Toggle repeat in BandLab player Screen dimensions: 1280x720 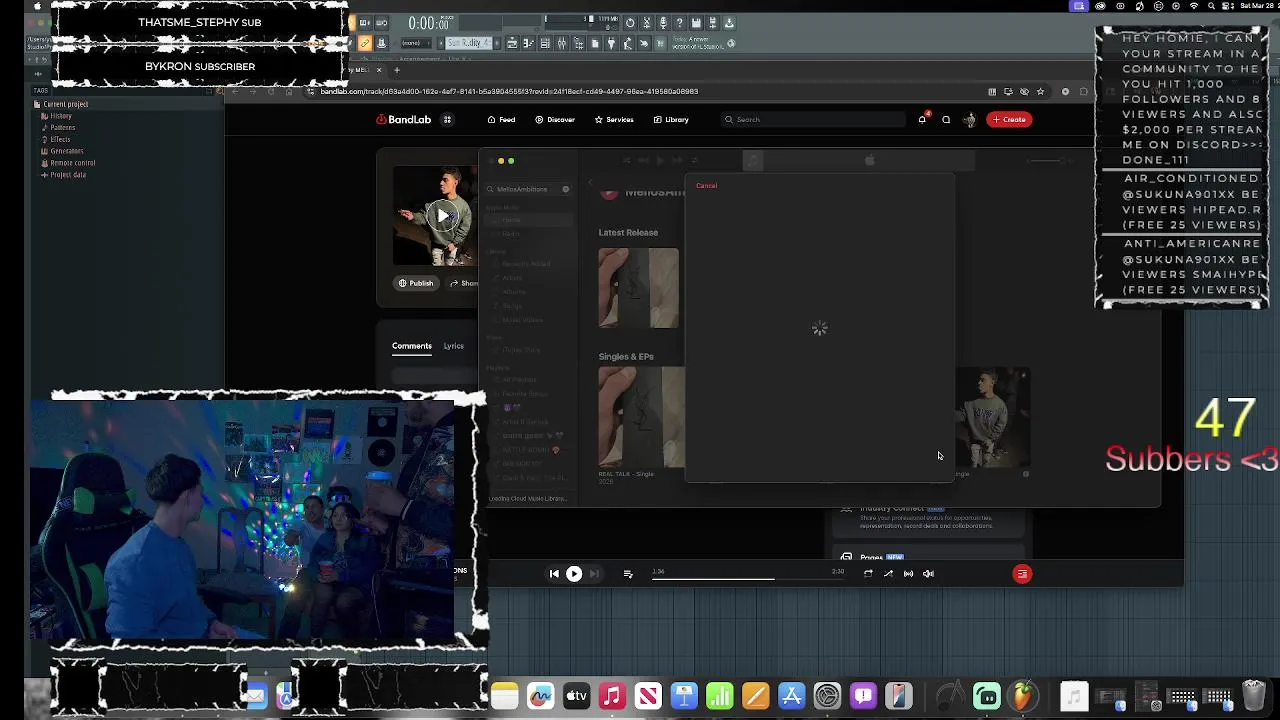point(868,574)
